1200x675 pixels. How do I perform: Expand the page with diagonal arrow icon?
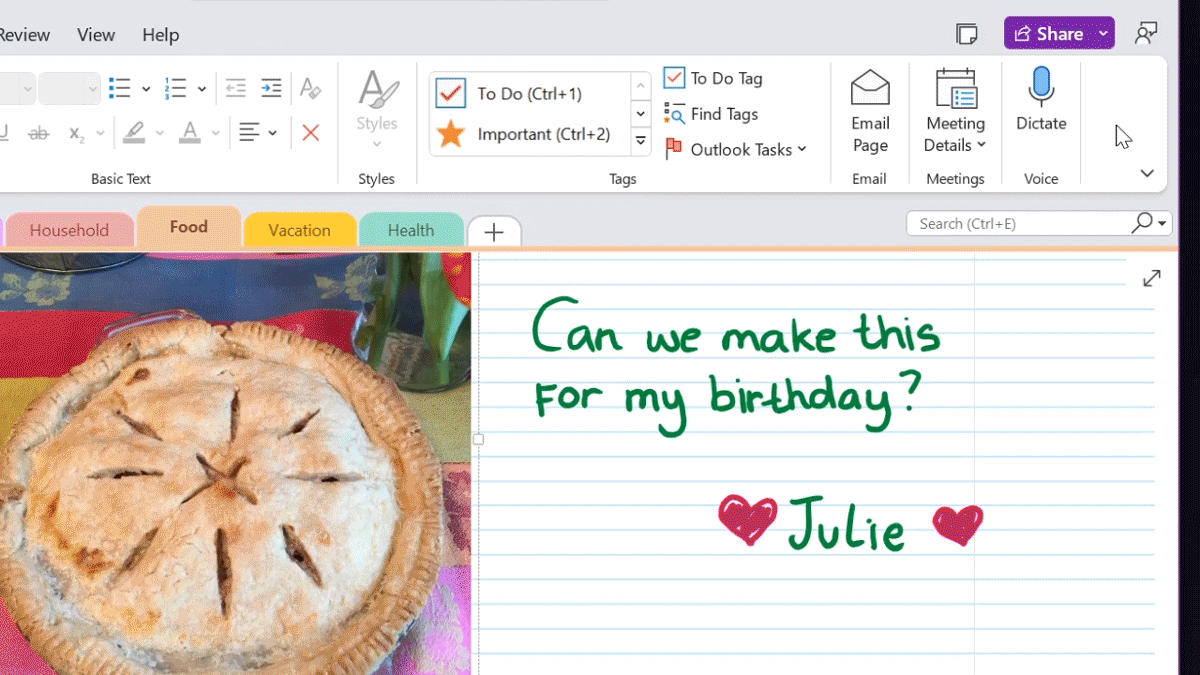click(x=1152, y=279)
